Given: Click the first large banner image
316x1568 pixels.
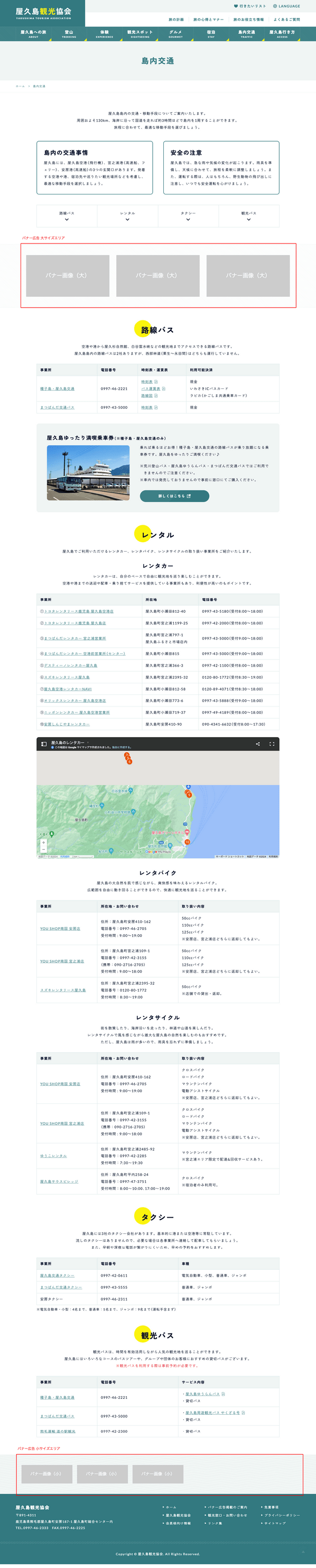Looking at the screenshot, I should 67,276.
